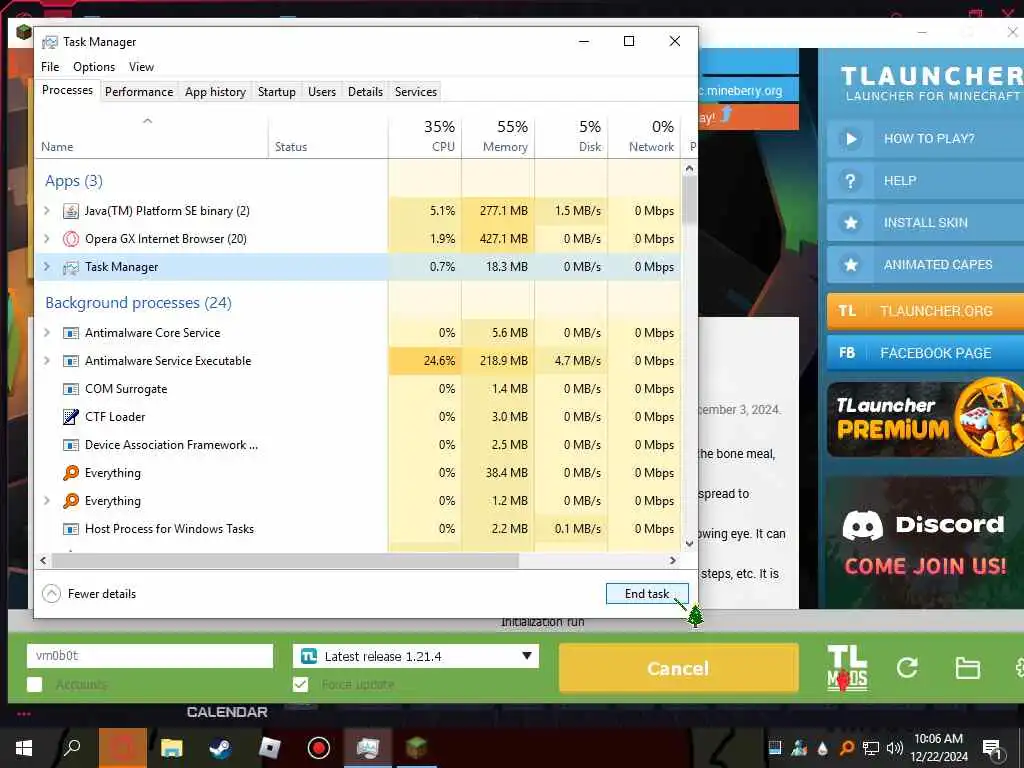Expand the second Everything process row
This screenshot has height=768, width=1024.
point(46,501)
